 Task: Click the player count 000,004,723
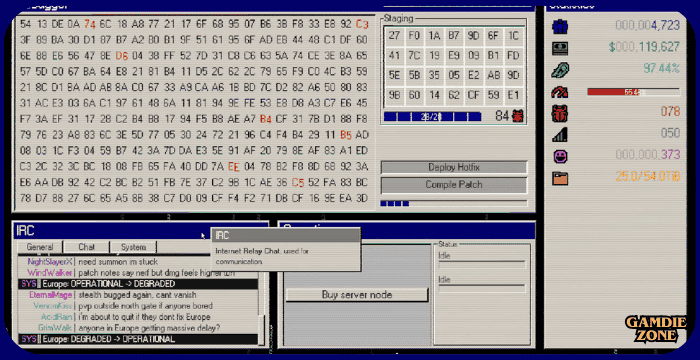[647, 25]
